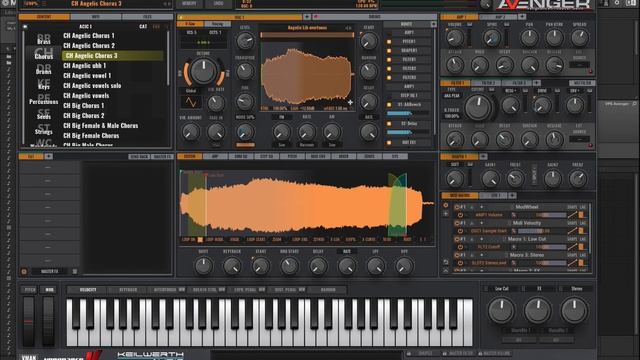This screenshot has width=640, height=360.
Task: Click the MOD FILTER button
Action: [582, 83]
